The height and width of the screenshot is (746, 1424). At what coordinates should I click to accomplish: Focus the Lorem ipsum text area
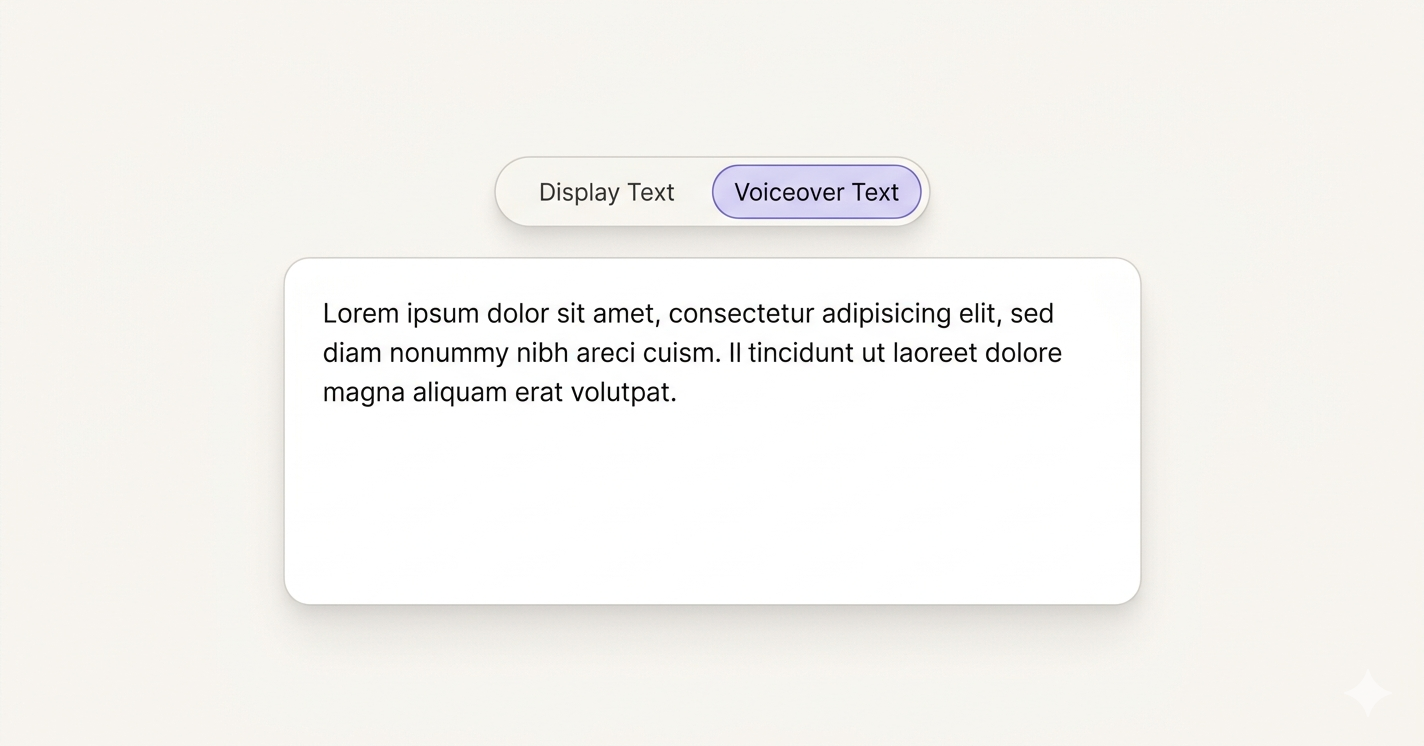pos(712,431)
